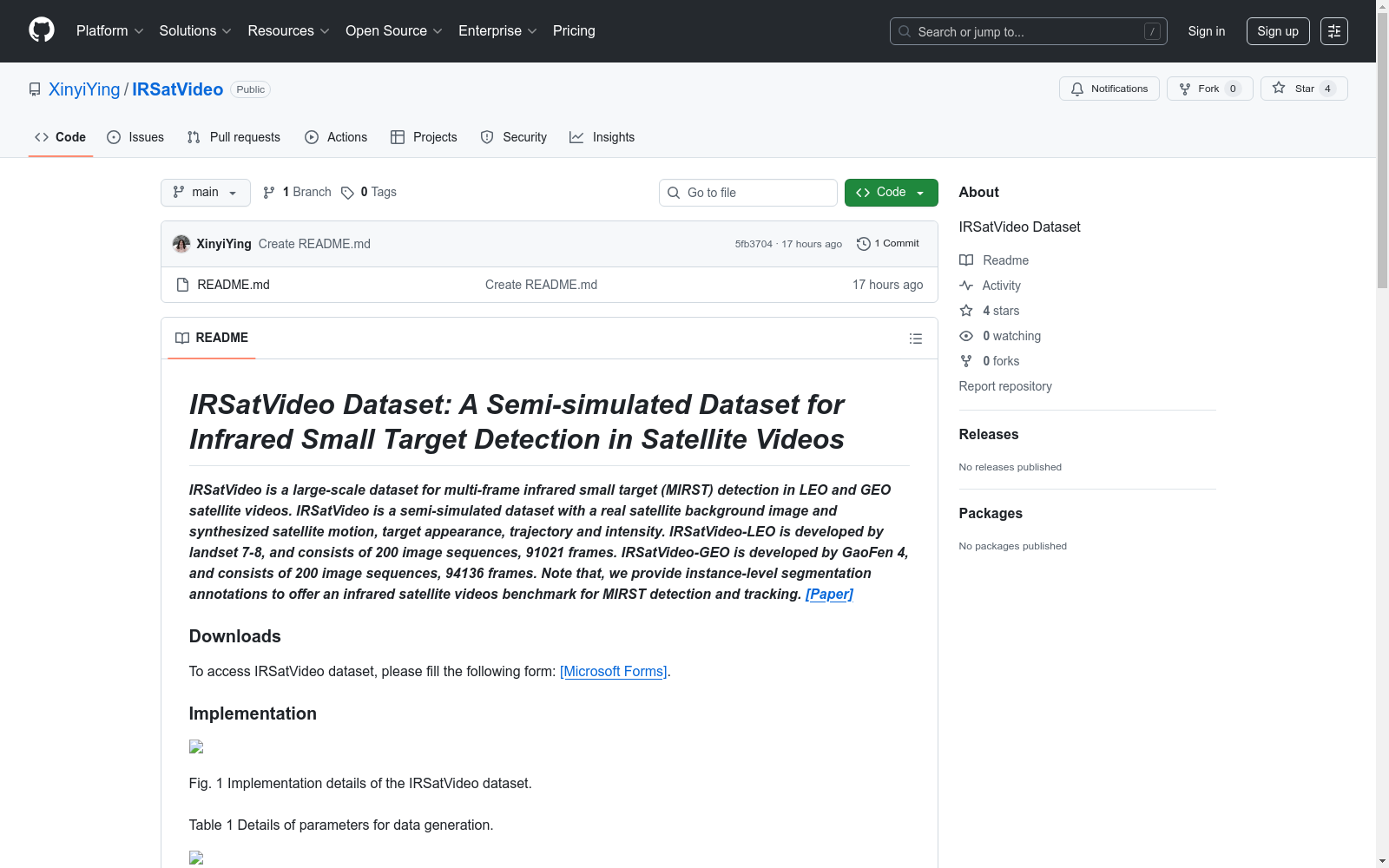The image size is (1389, 868).
Task: Open the Platform dropdown menu
Action: pos(110,30)
